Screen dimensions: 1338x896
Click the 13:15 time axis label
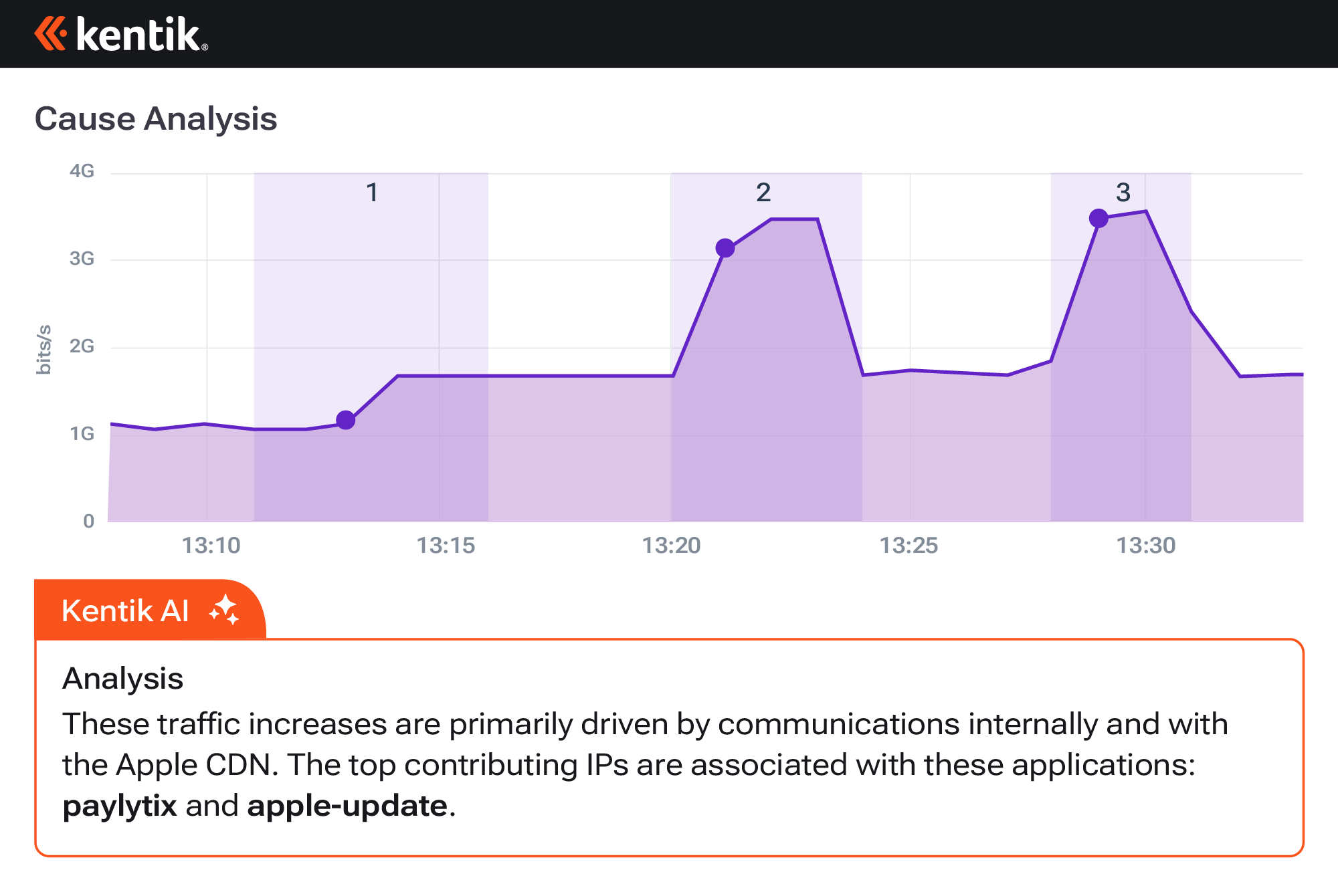tap(446, 546)
